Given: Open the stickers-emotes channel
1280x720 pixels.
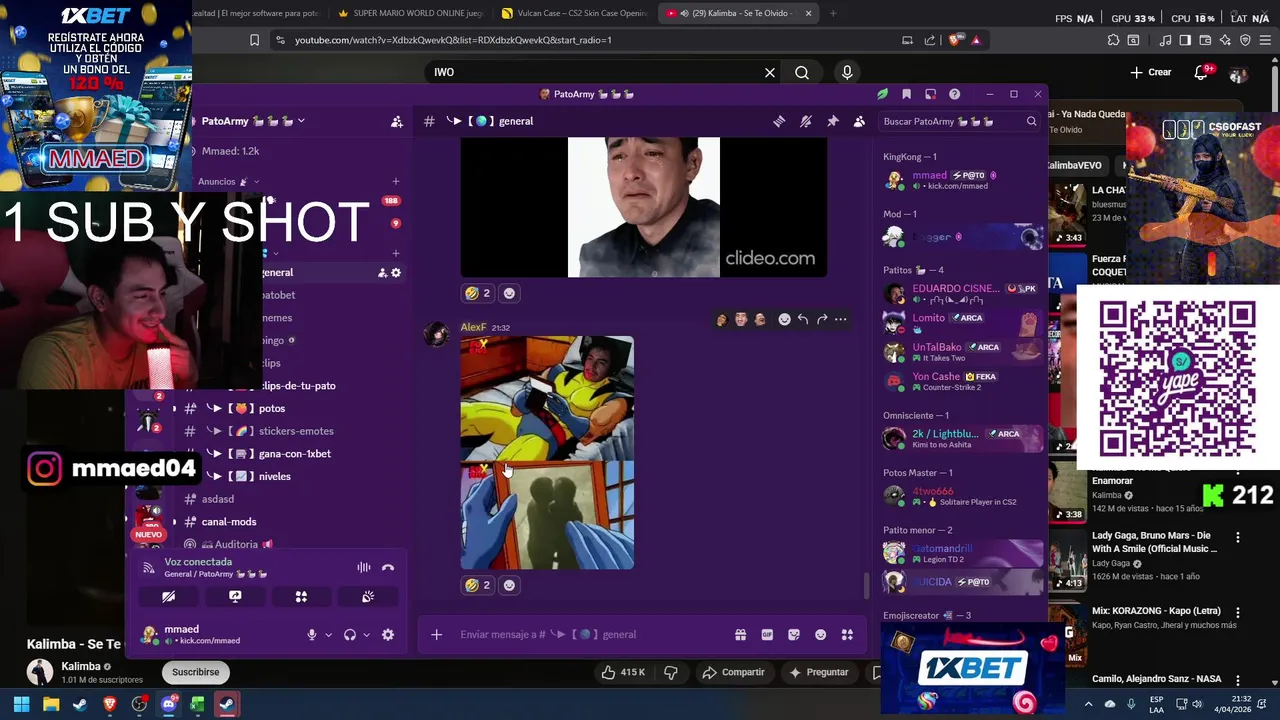Looking at the screenshot, I should coord(296,431).
